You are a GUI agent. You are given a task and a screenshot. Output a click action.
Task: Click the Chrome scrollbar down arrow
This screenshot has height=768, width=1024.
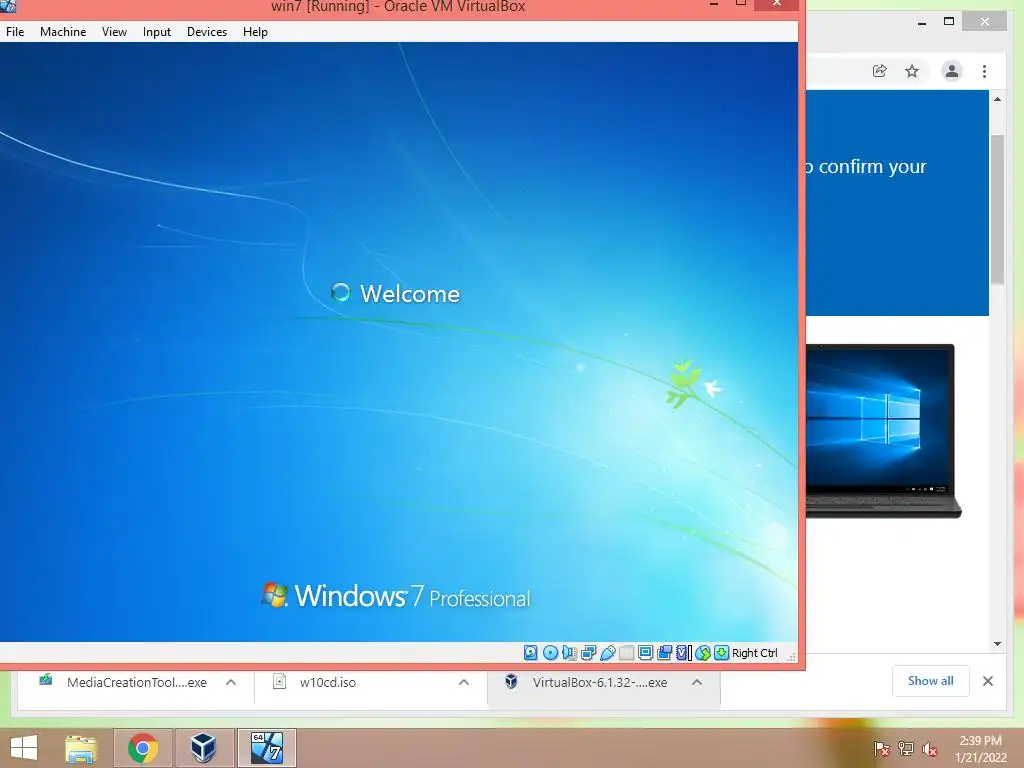coord(997,644)
